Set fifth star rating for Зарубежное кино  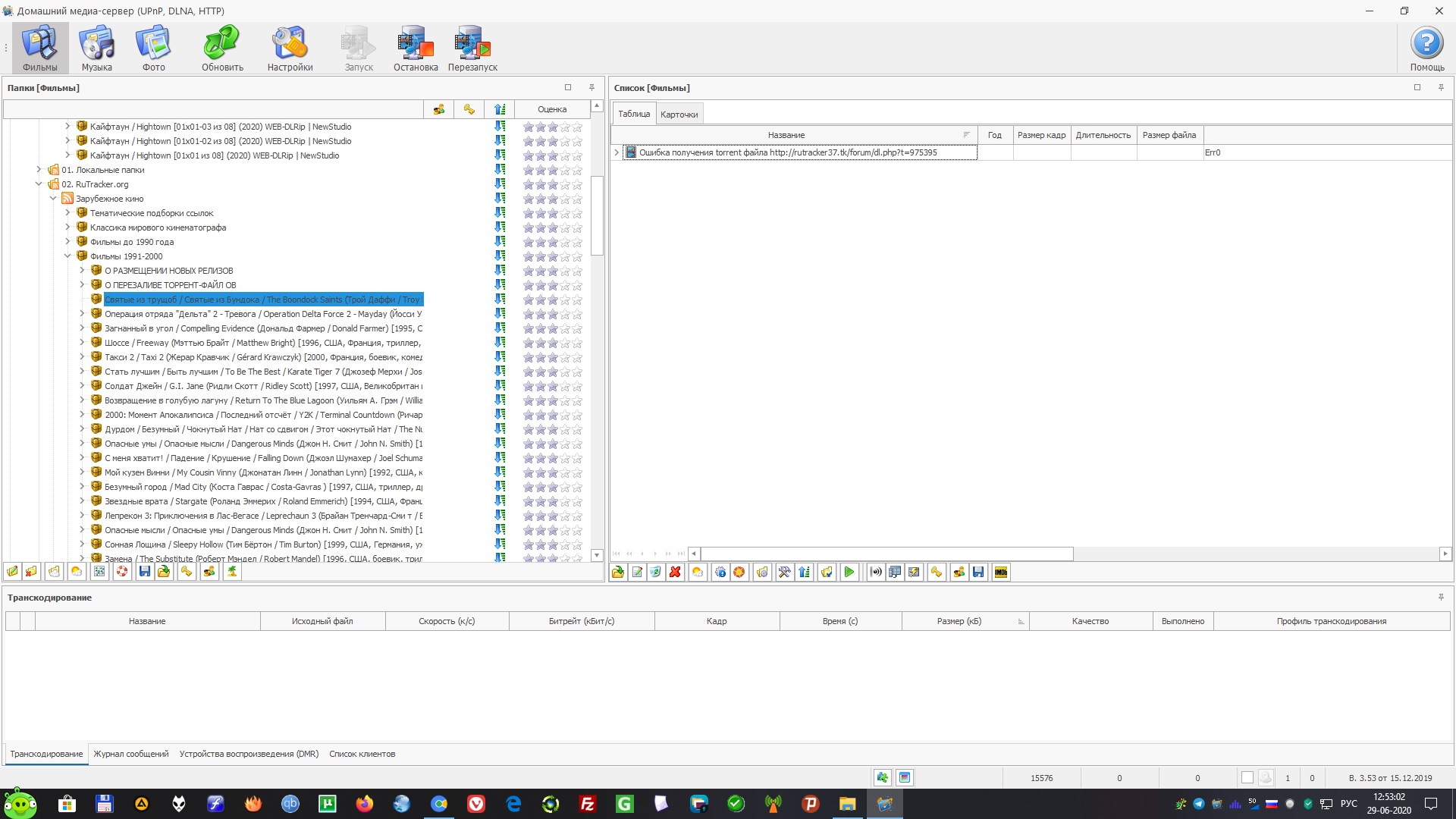click(x=578, y=199)
